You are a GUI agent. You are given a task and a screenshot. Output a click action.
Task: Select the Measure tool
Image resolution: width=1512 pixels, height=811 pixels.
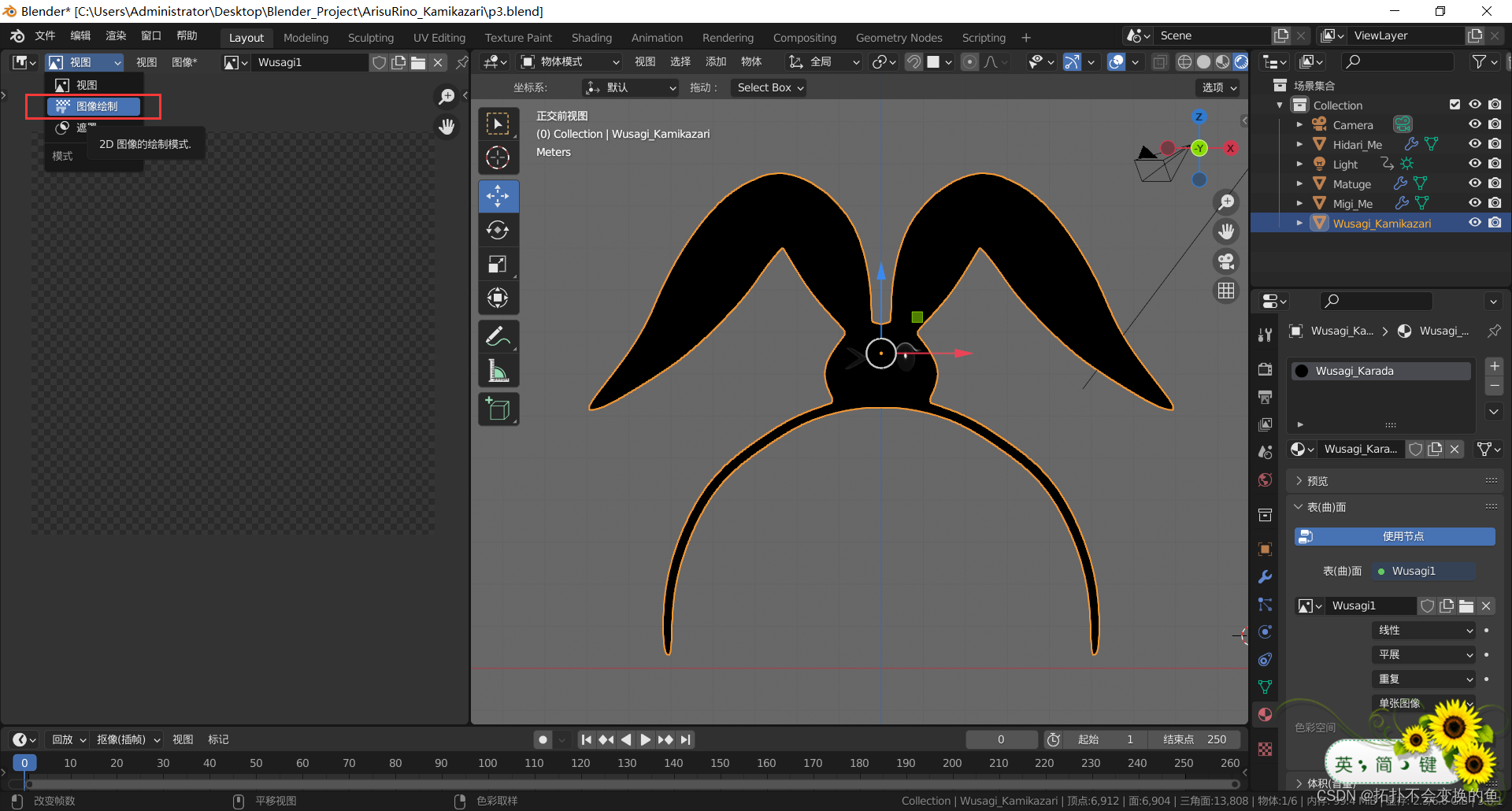coord(498,371)
